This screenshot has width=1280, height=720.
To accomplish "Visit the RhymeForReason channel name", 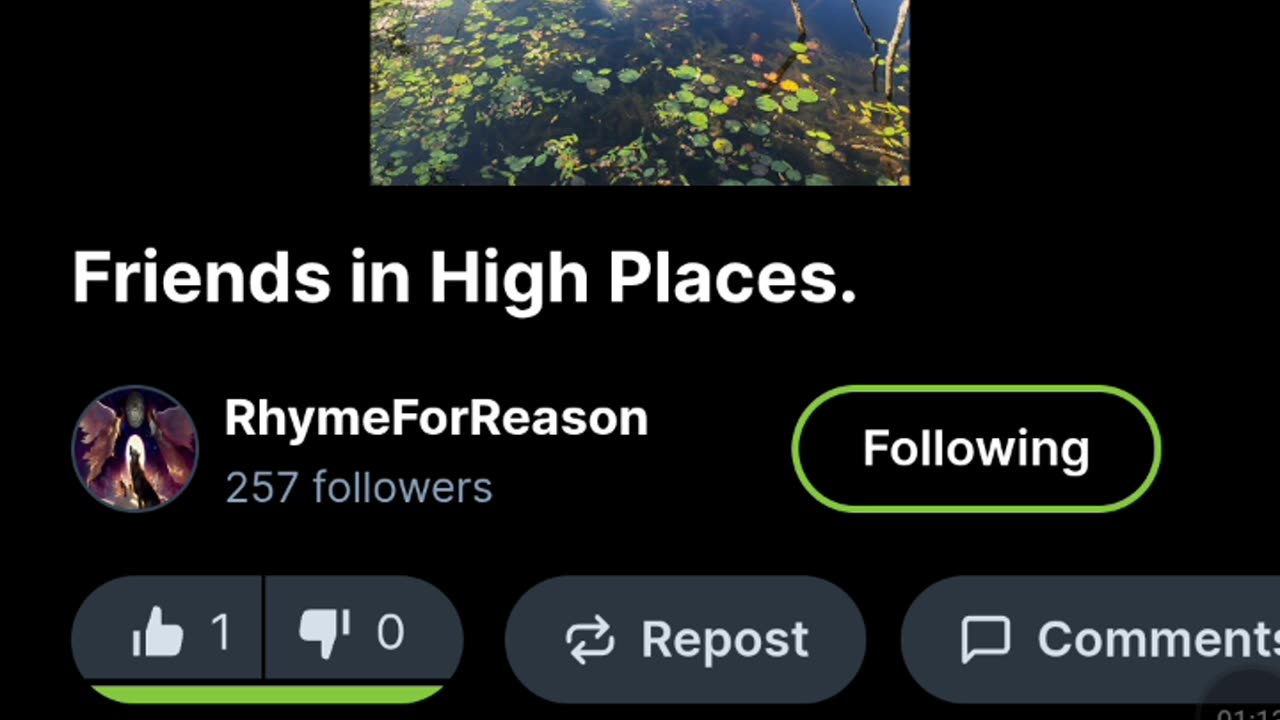I will [x=436, y=418].
